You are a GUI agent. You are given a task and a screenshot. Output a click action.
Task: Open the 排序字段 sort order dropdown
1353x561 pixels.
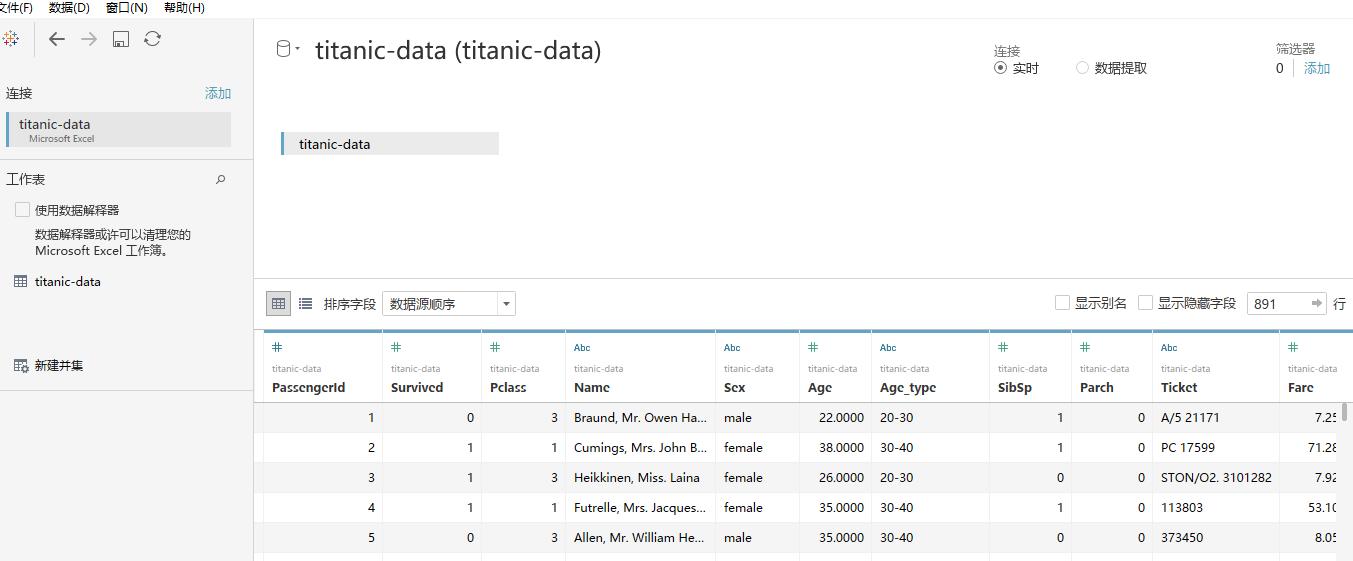tap(449, 303)
